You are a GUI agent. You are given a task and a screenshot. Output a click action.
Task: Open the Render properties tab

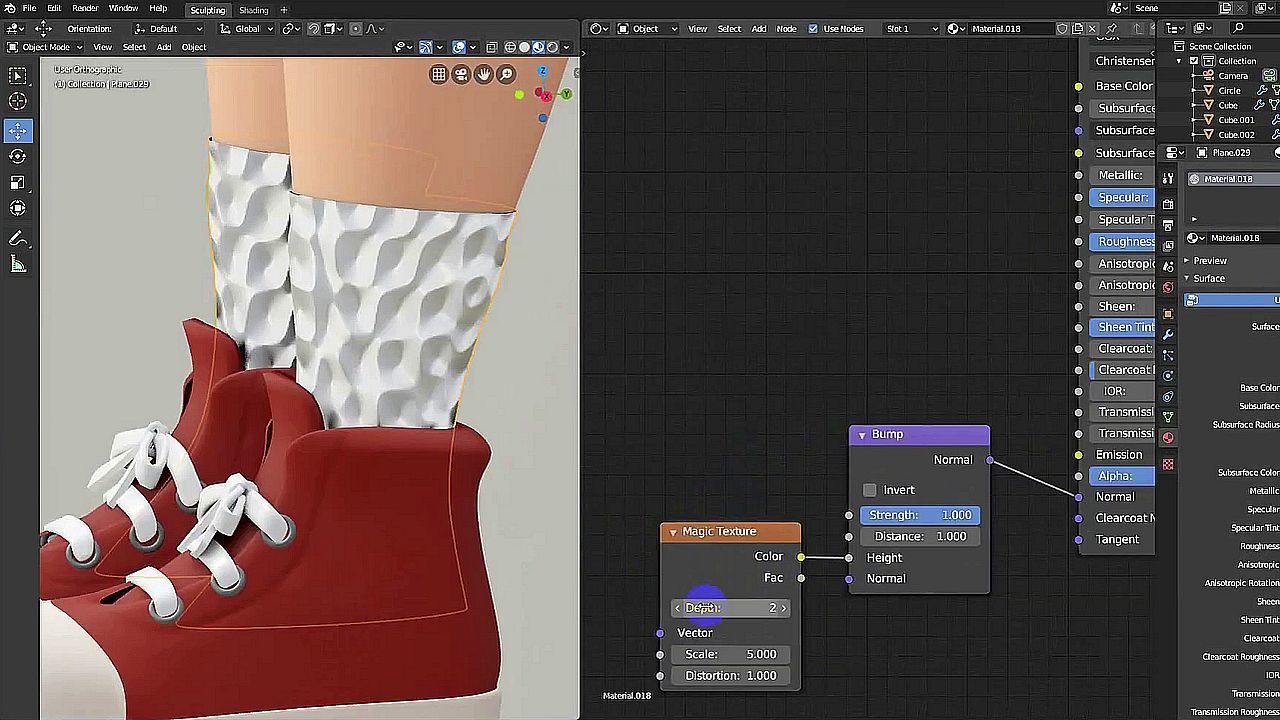coord(1168,205)
